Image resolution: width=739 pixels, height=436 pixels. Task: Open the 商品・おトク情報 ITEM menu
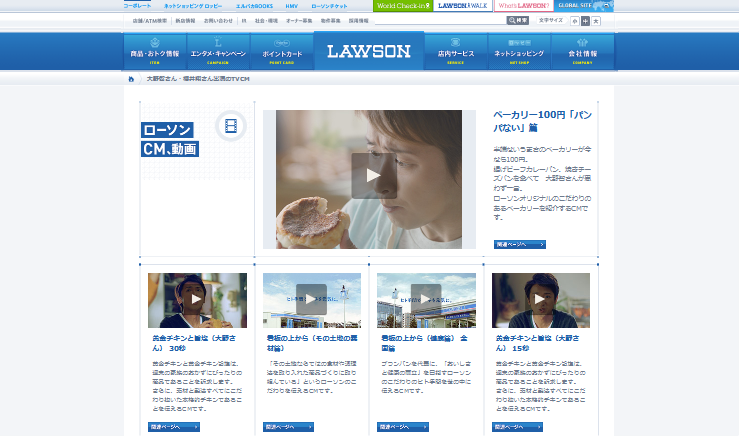[x=155, y=52]
